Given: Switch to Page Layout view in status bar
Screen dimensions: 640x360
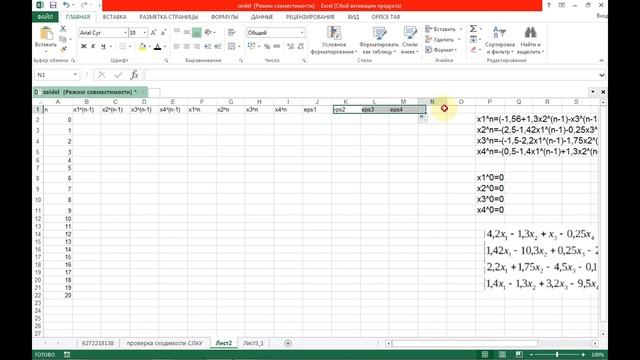Looking at the screenshot, I should pyautogui.click(x=502, y=354).
